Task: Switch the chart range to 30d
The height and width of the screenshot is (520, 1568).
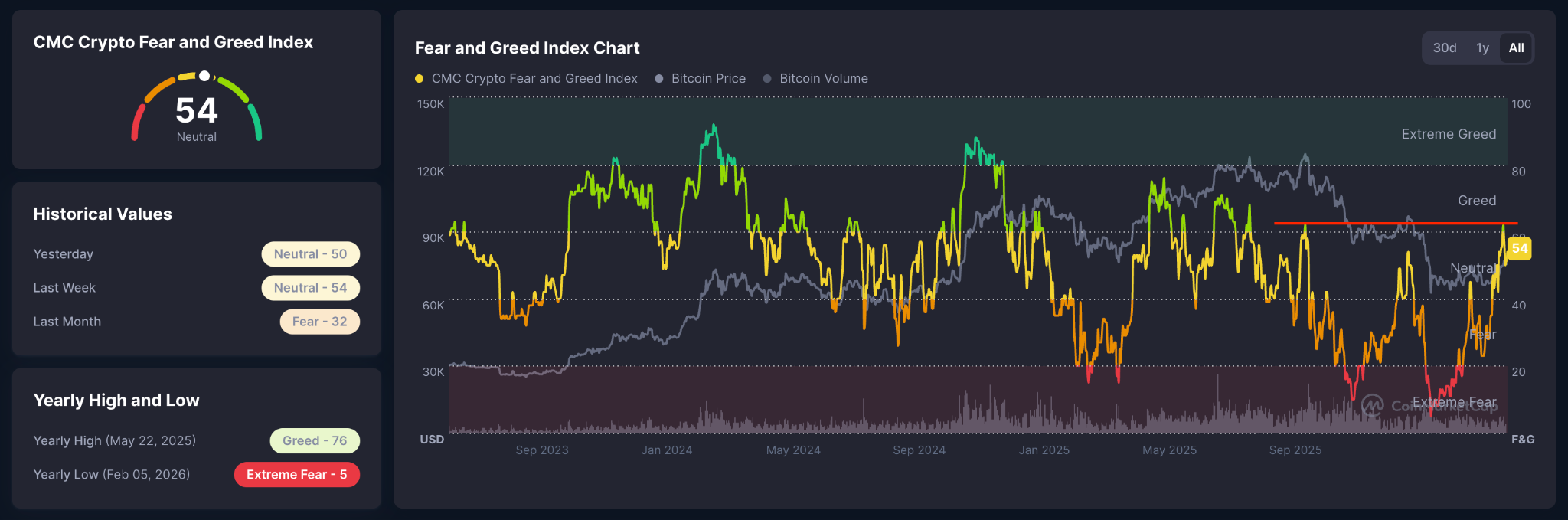Action: [x=1445, y=47]
